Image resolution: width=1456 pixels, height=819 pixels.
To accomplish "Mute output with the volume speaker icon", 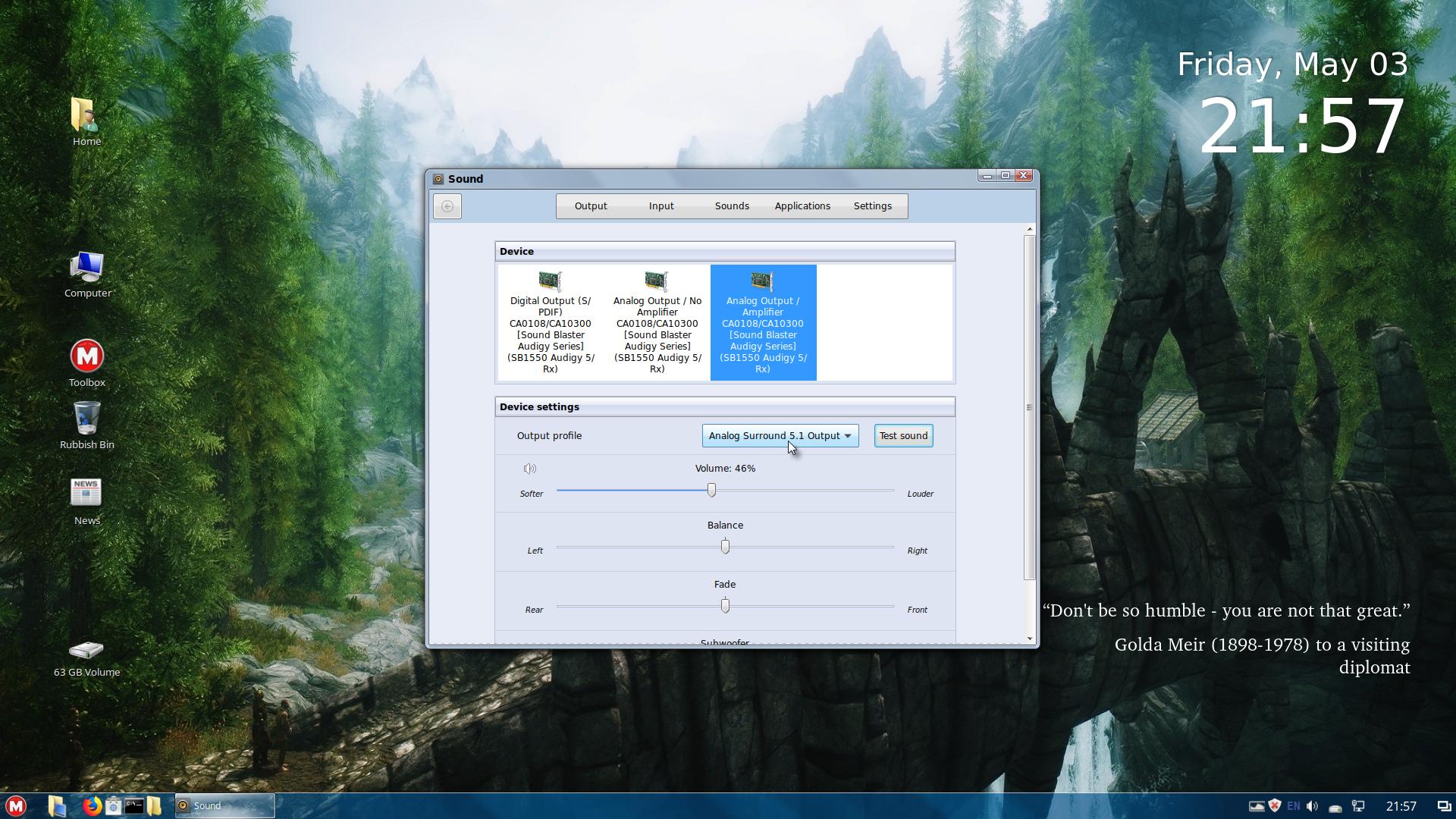I will pyautogui.click(x=529, y=469).
